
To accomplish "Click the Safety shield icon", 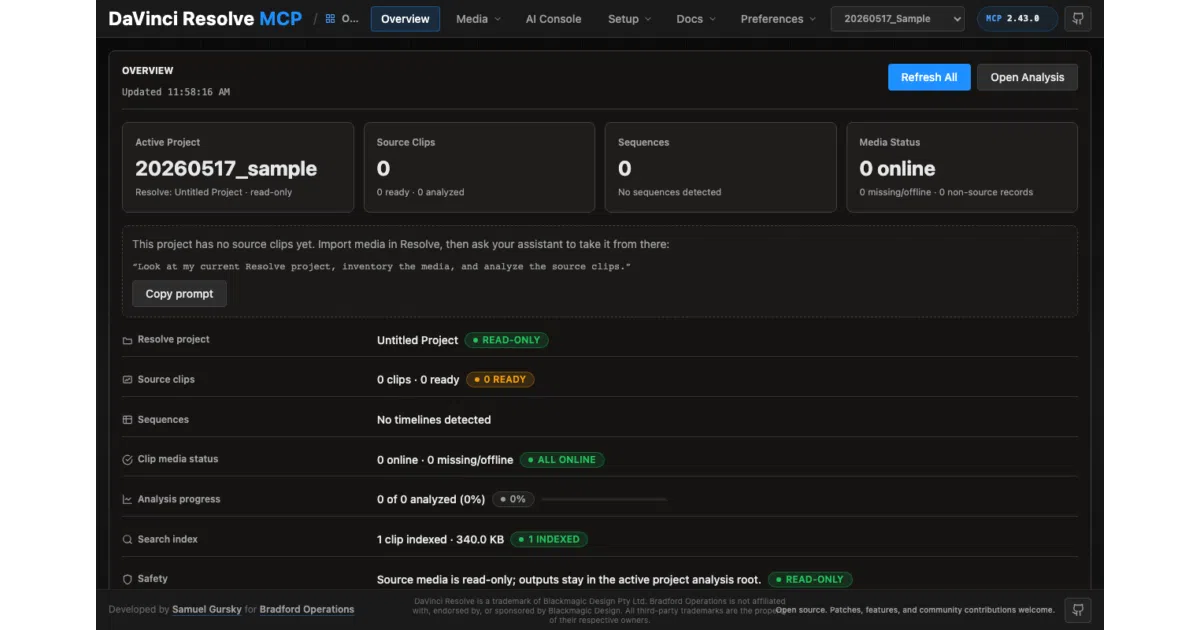I will [127, 579].
